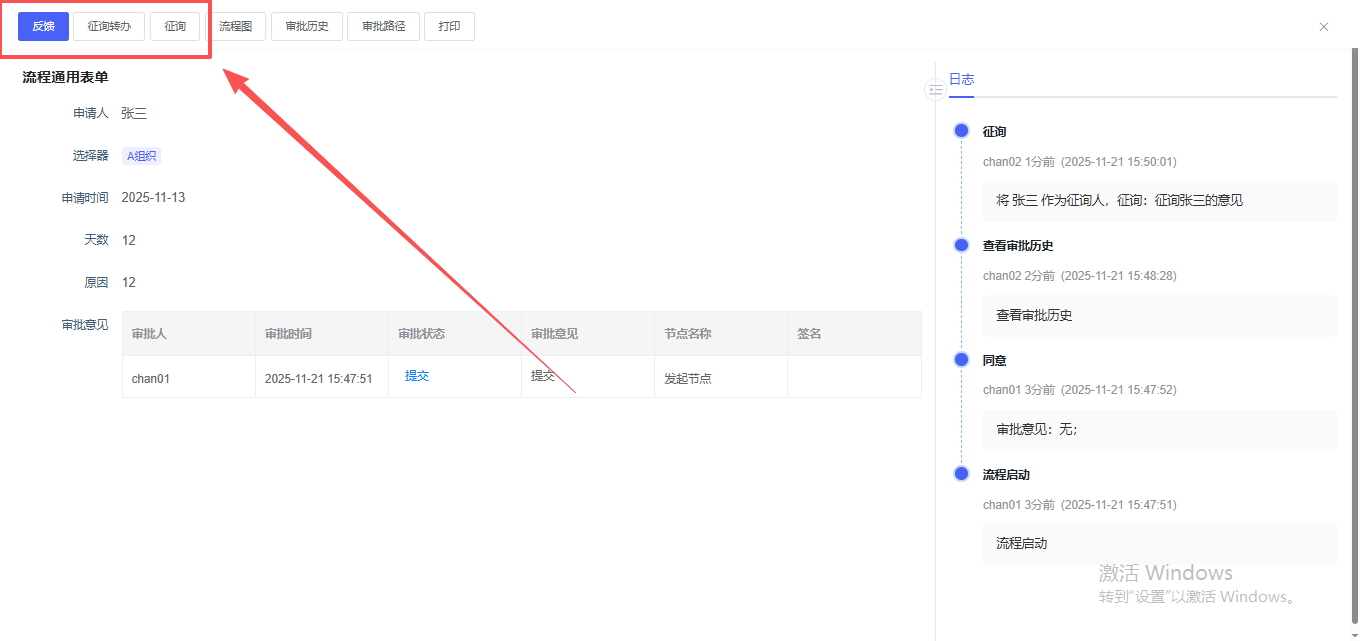Image resolution: width=1360 pixels, height=641 pixels.
Task: Click the timeline dot beside 同意
Action: (x=962, y=360)
